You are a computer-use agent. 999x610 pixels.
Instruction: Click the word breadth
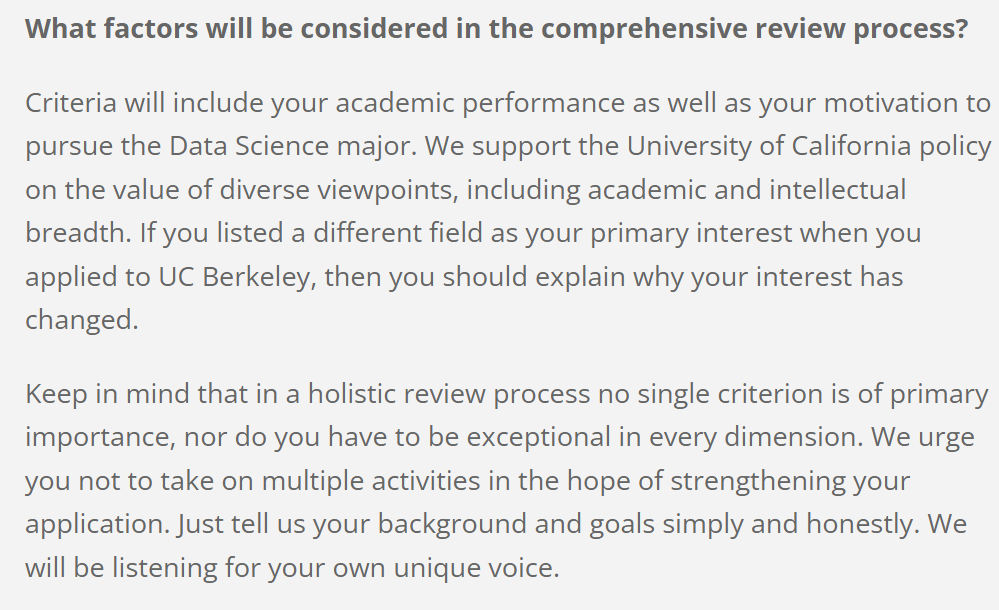[x=78, y=233]
